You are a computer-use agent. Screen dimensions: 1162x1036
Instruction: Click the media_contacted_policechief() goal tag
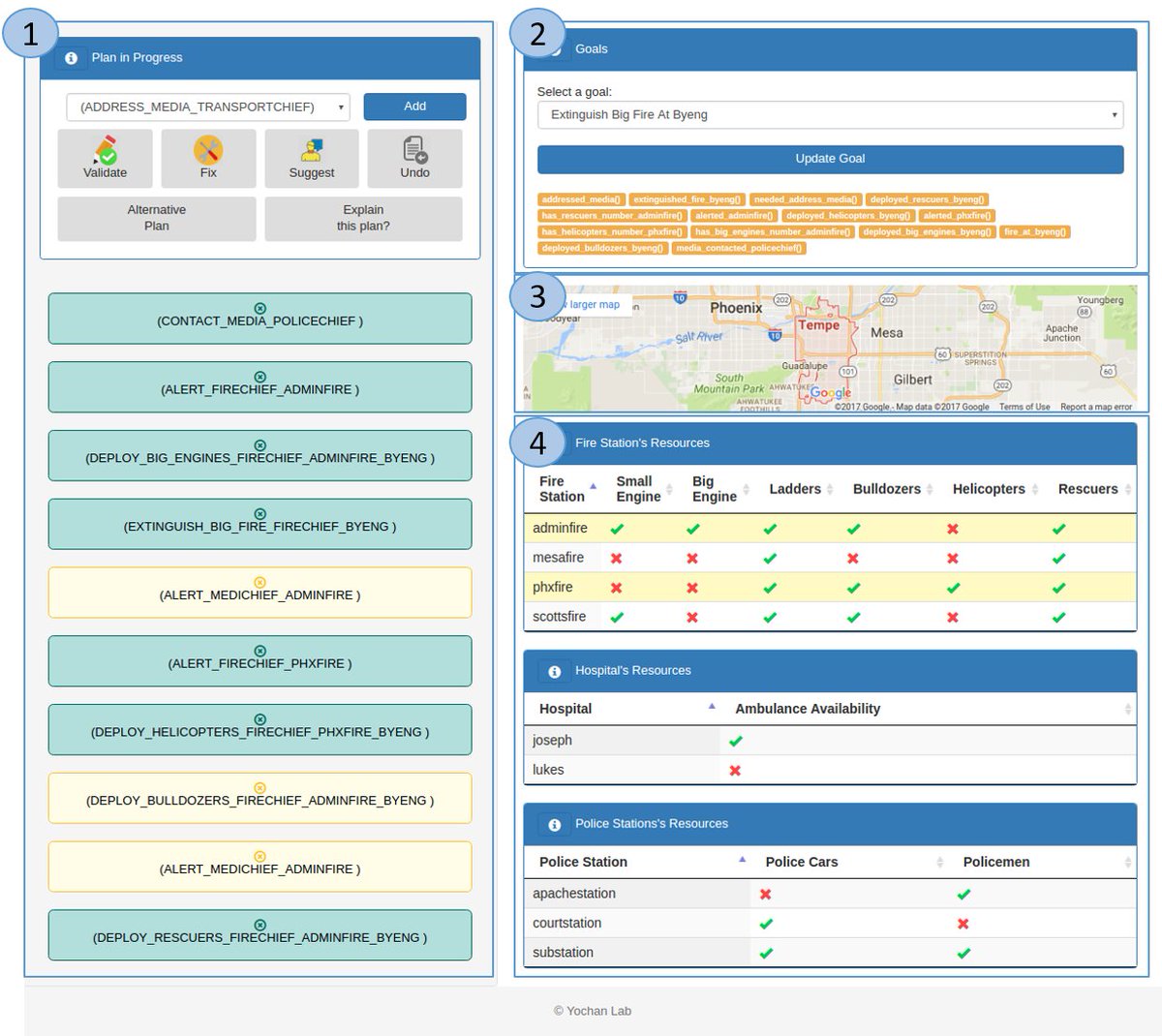pos(739,249)
